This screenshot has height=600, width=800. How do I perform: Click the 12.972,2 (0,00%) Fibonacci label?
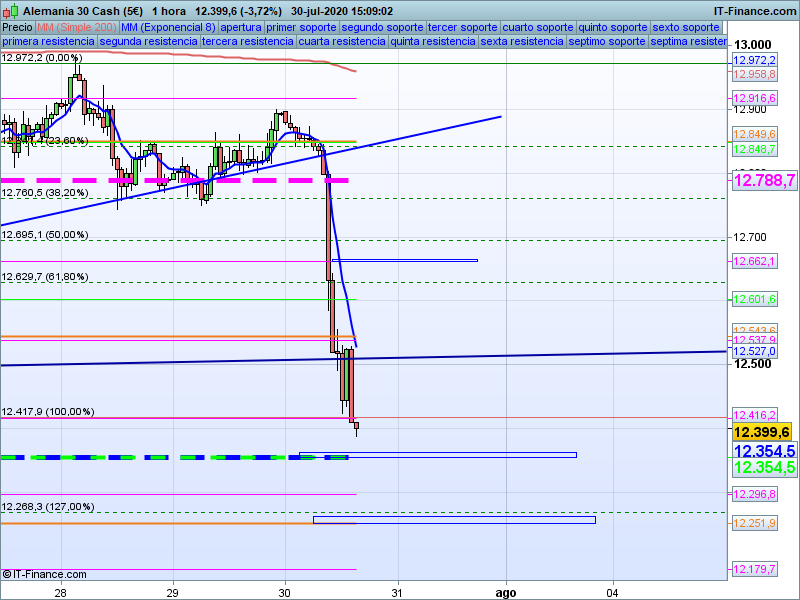(42, 58)
